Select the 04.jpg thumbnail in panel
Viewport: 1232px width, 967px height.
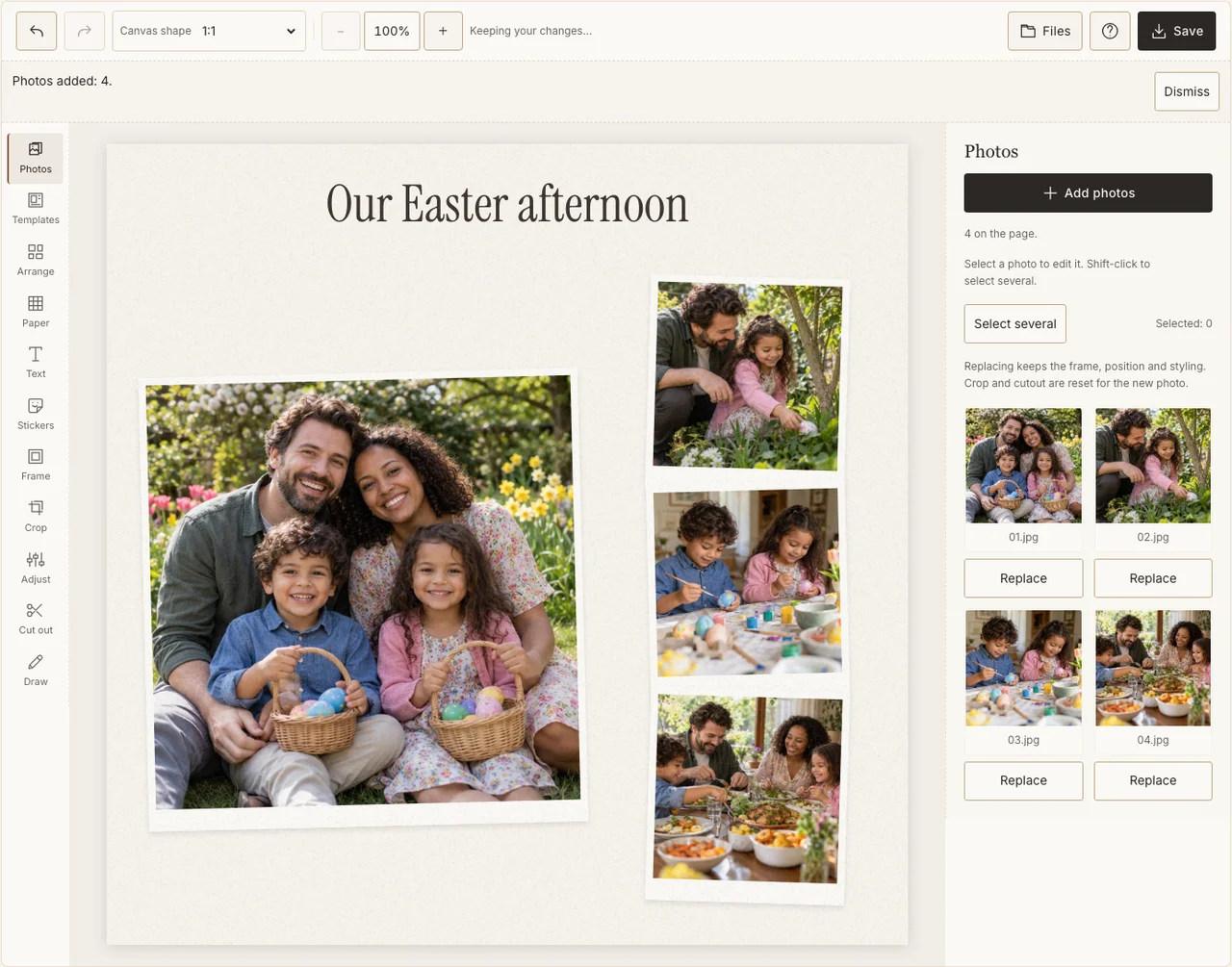[x=1153, y=668]
